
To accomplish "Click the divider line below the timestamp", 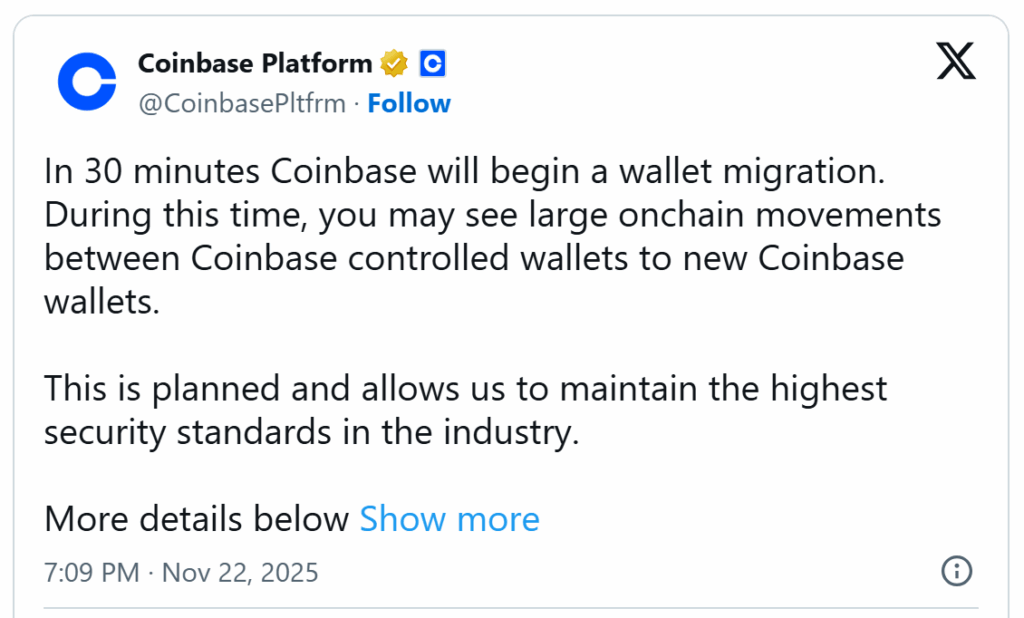I will (510, 606).
